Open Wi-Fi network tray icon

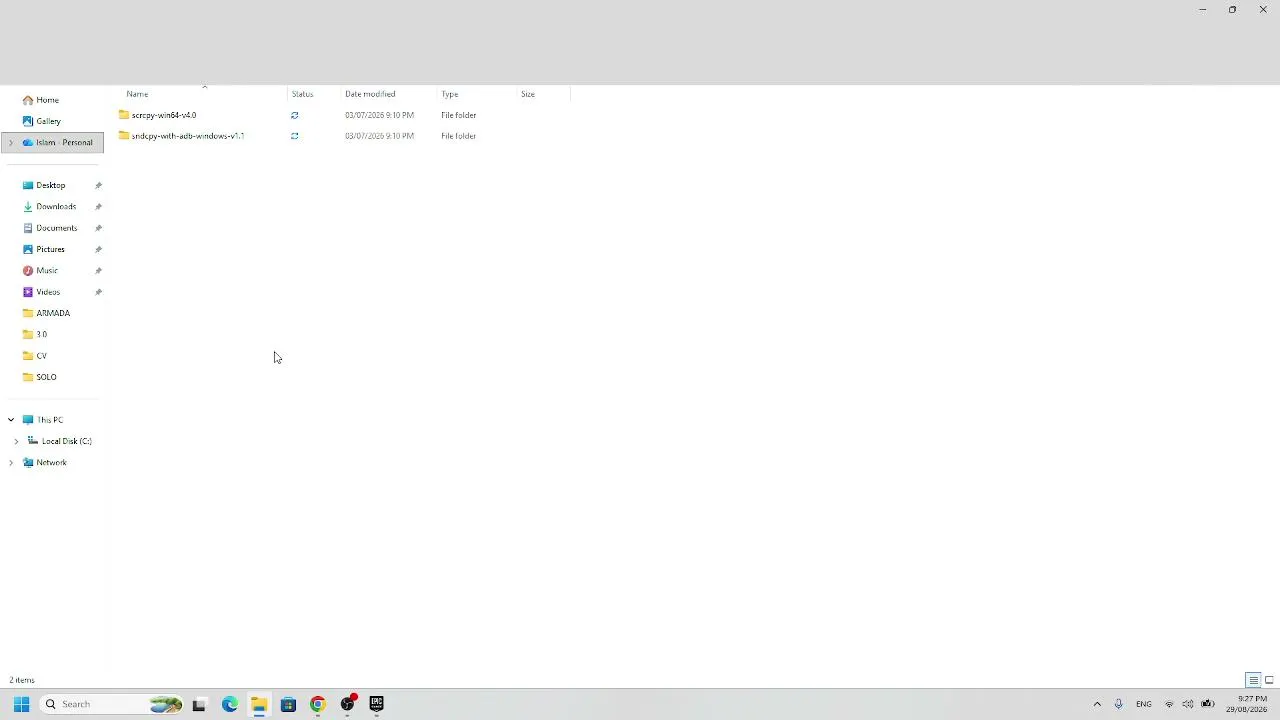coord(1169,704)
